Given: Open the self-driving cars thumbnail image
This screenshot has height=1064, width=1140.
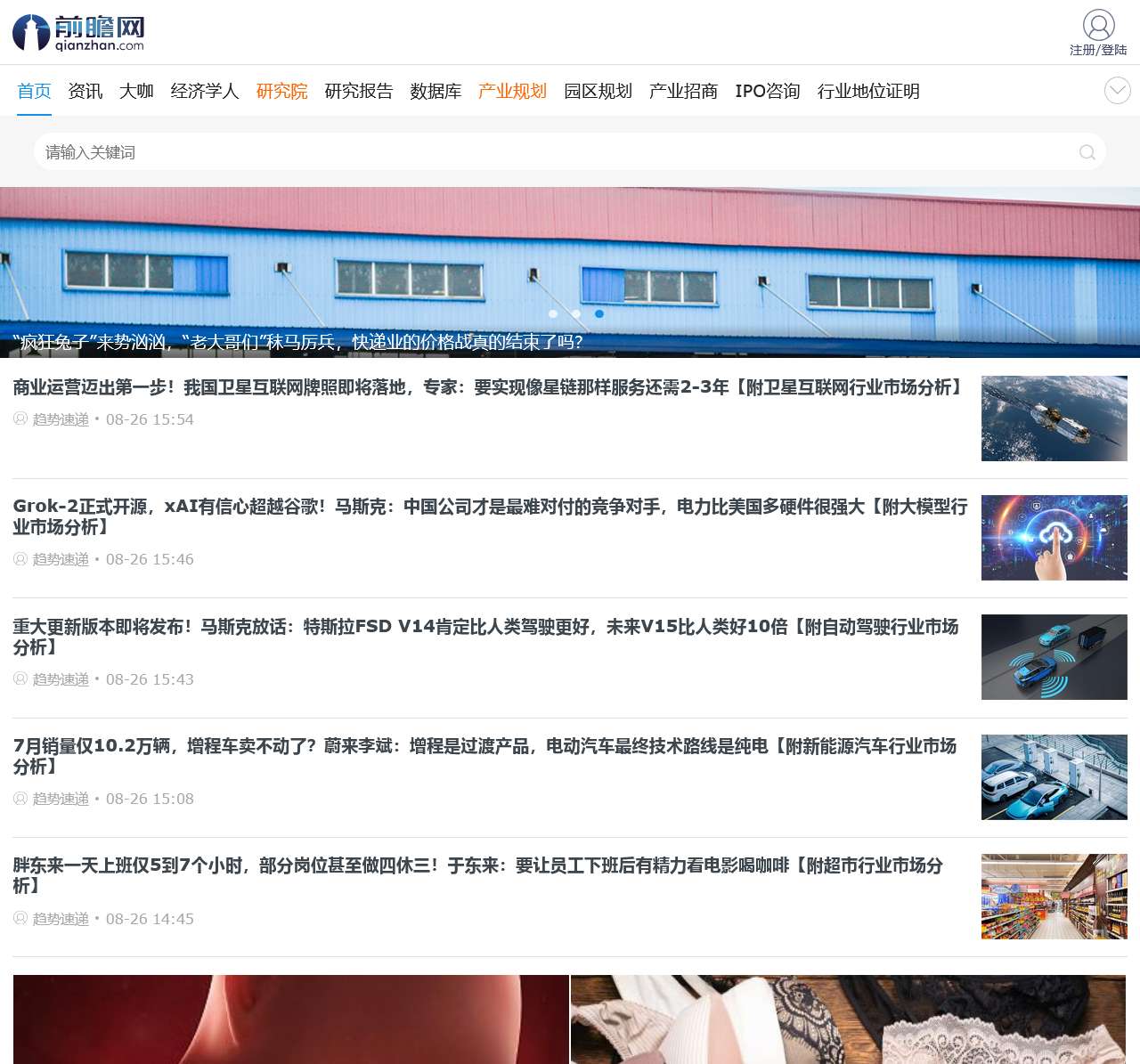Looking at the screenshot, I should click(x=1054, y=657).
